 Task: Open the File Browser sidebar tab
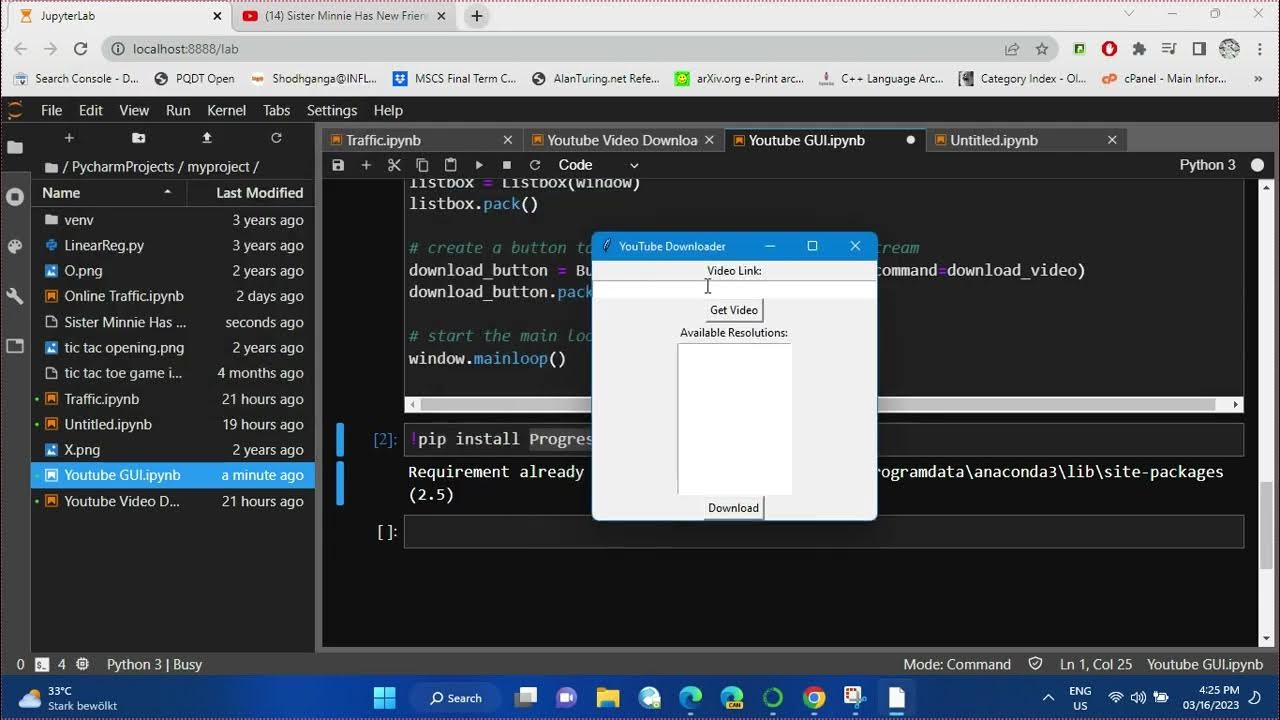tap(15, 147)
